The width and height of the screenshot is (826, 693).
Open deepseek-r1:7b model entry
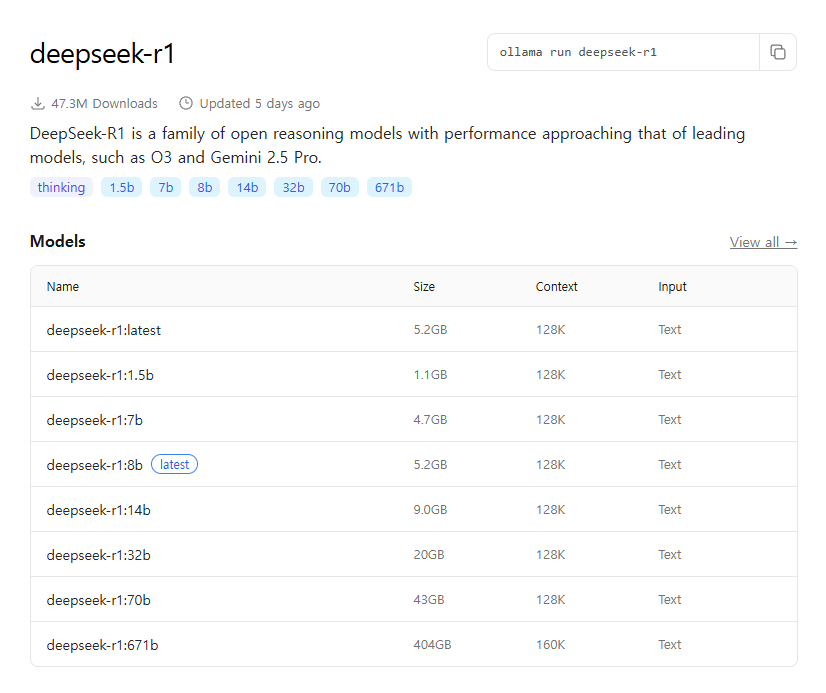[x=95, y=420]
